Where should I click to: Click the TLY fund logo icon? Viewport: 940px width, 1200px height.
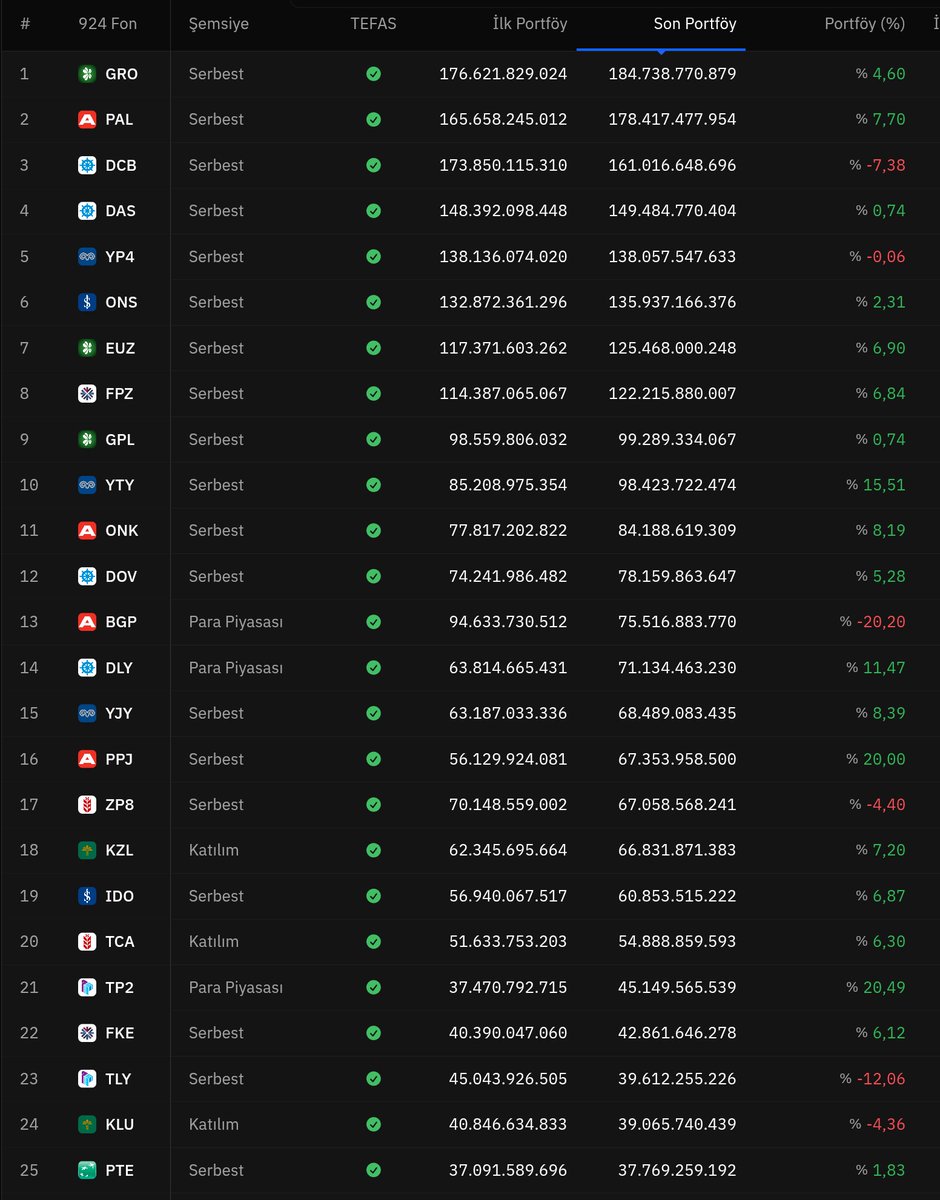87,1078
